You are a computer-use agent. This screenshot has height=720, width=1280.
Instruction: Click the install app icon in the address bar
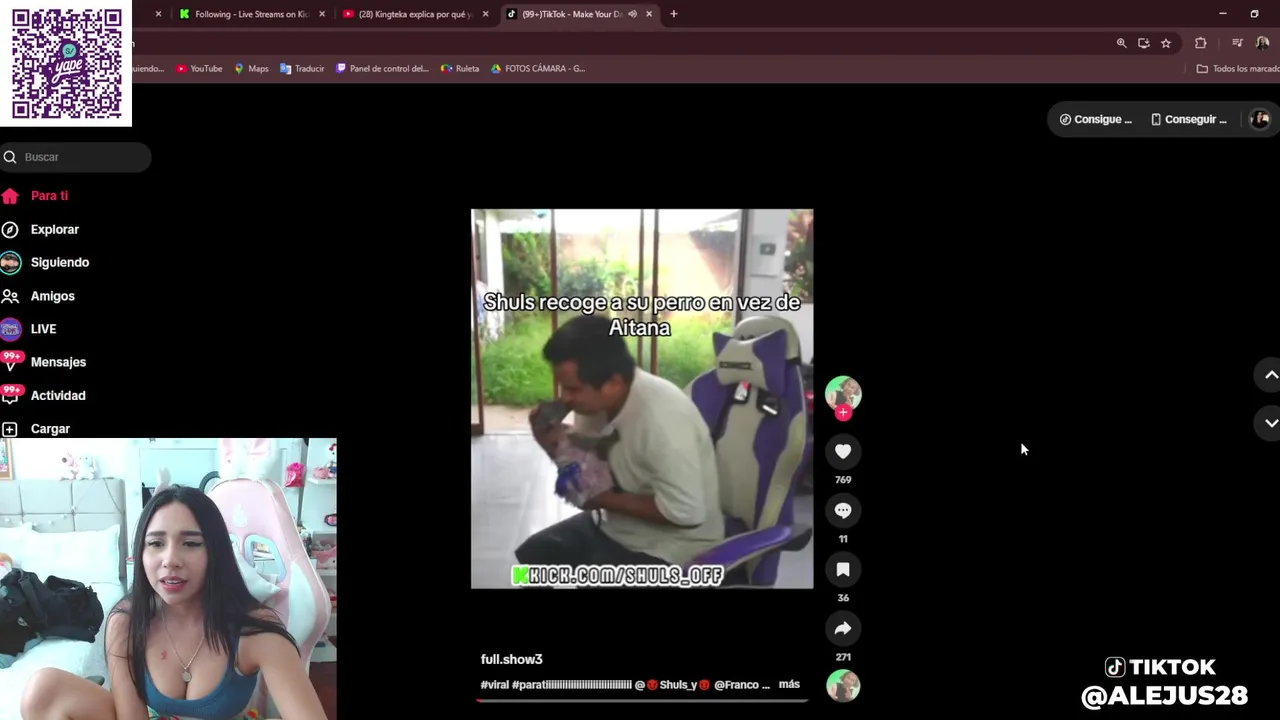point(1143,43)
